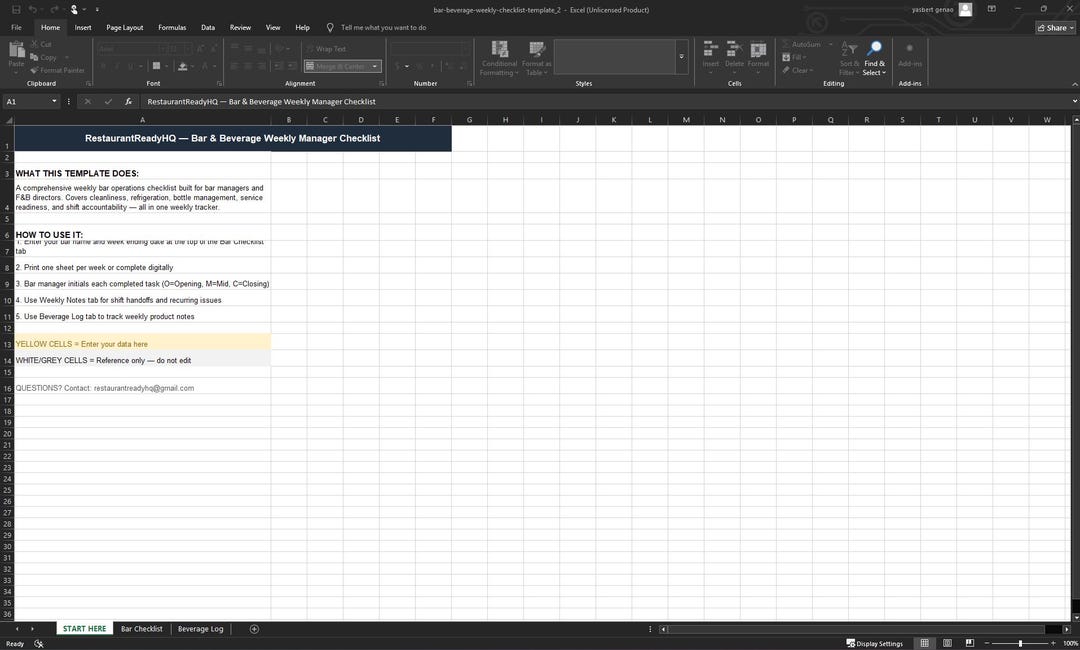Image resolution: width=1080 pixels, height=650 pixels.
Task: Toggle Touch/Mouse mode icon in title bar
Action: (x=74, y=10)
